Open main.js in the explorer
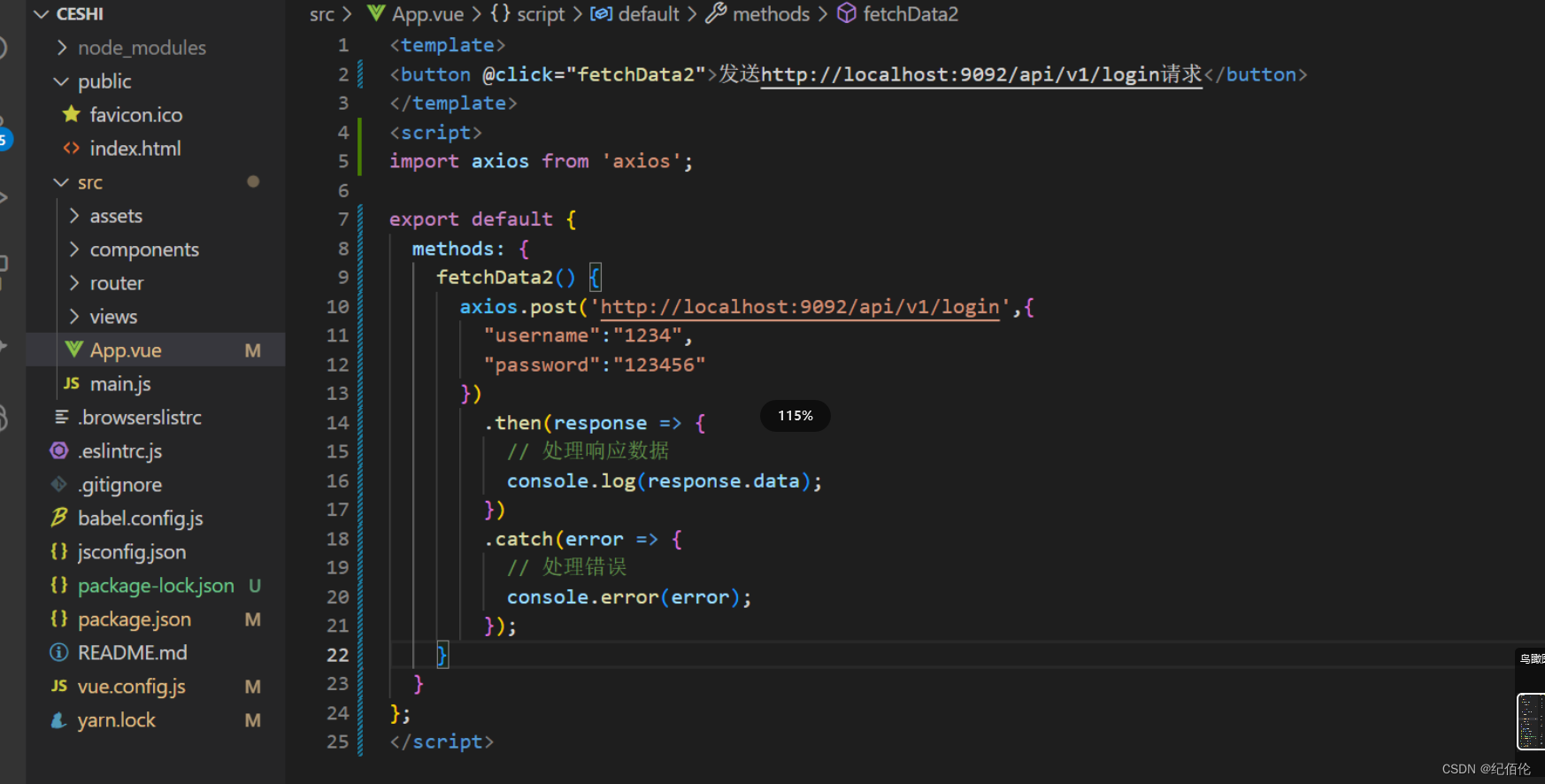The image size is (1545, 784). pyautogui.click(x=120, y=384)
